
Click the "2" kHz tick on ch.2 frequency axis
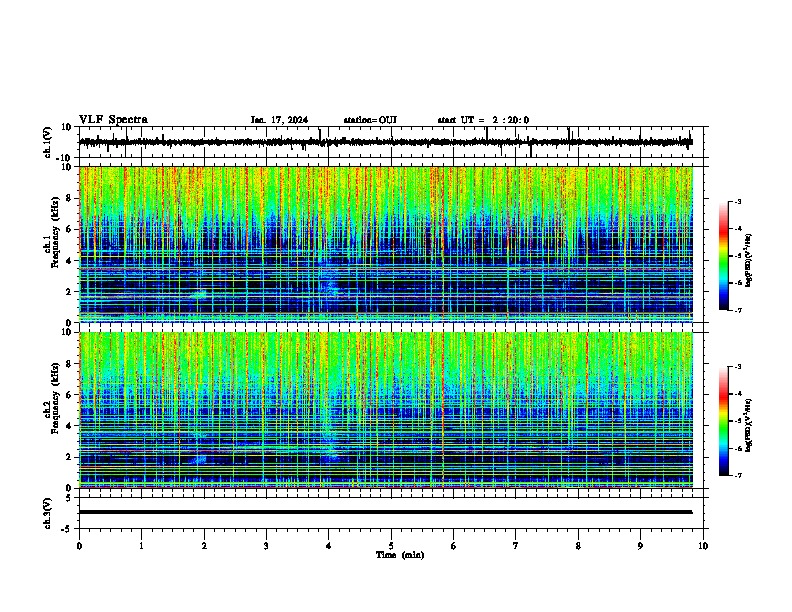pyautogui.click(x=70, y=457)
